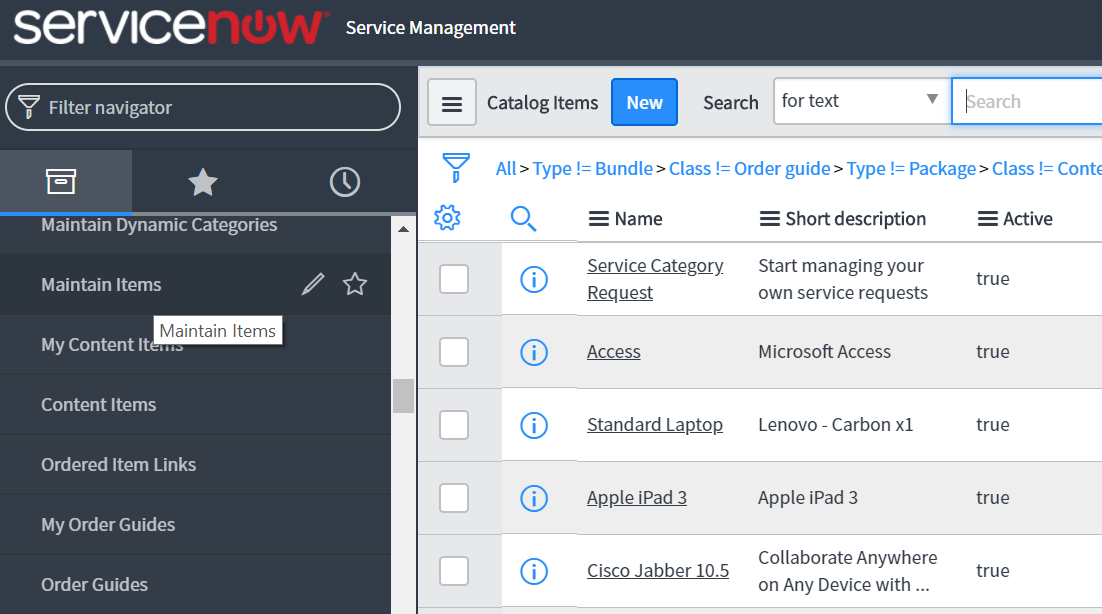Open the search magnifier in the list header
This screenshot has height=614, width=1102.
click(523, 218)
